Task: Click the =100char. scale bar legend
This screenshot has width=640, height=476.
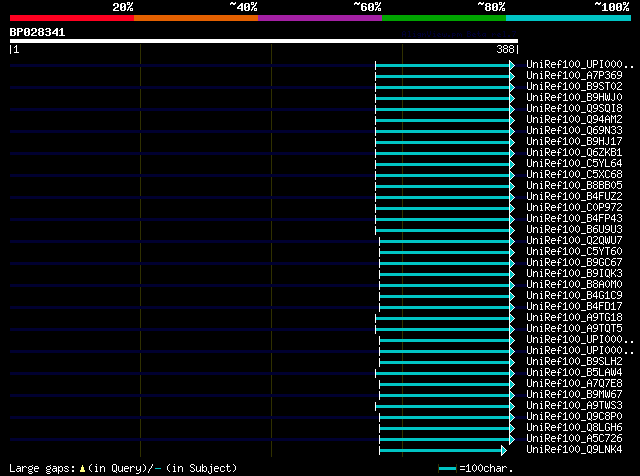Action: pyautogui.click(x=476, y=469)
